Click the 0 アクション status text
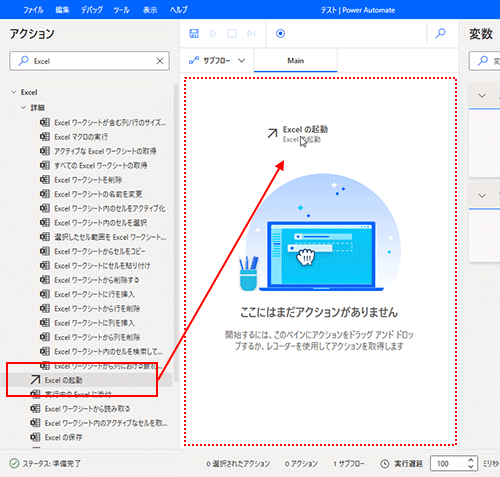 (301, 464)
